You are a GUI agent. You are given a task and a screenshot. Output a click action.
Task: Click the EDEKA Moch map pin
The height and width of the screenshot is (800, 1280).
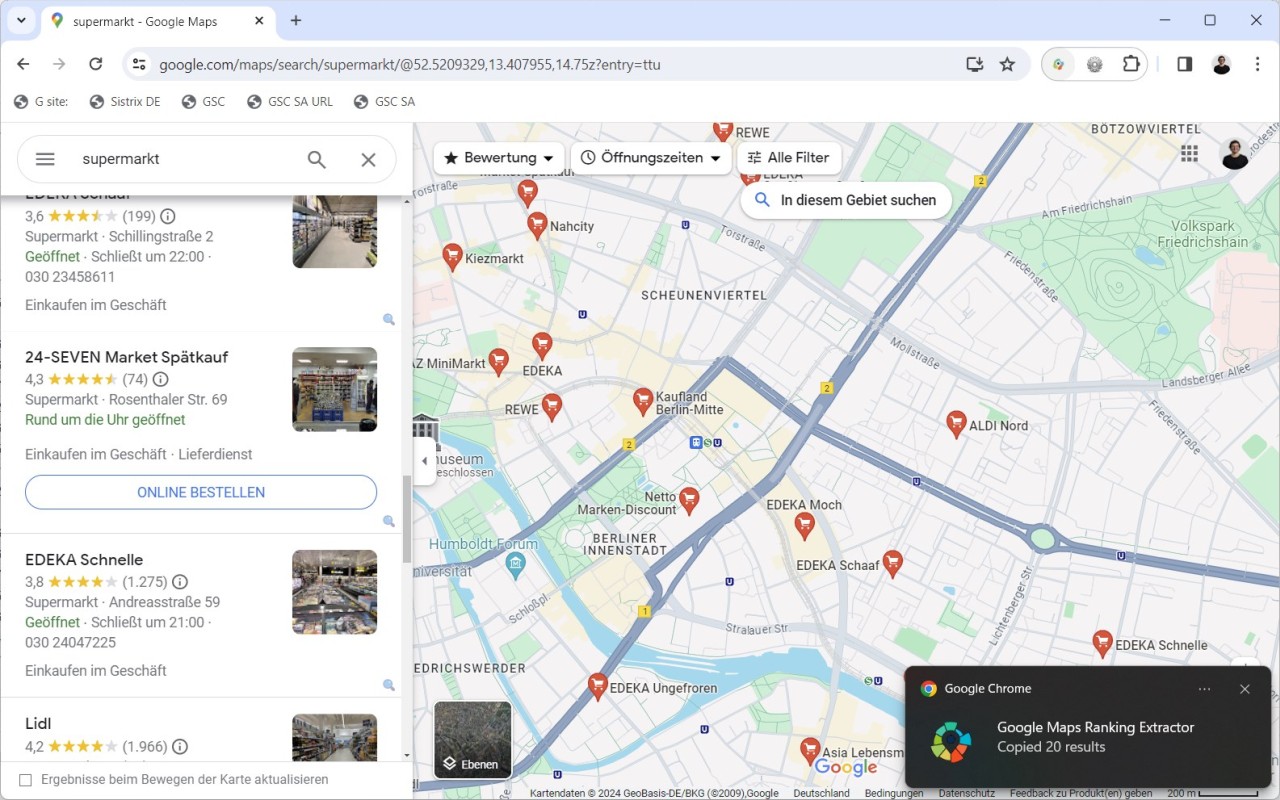point(804,525)
